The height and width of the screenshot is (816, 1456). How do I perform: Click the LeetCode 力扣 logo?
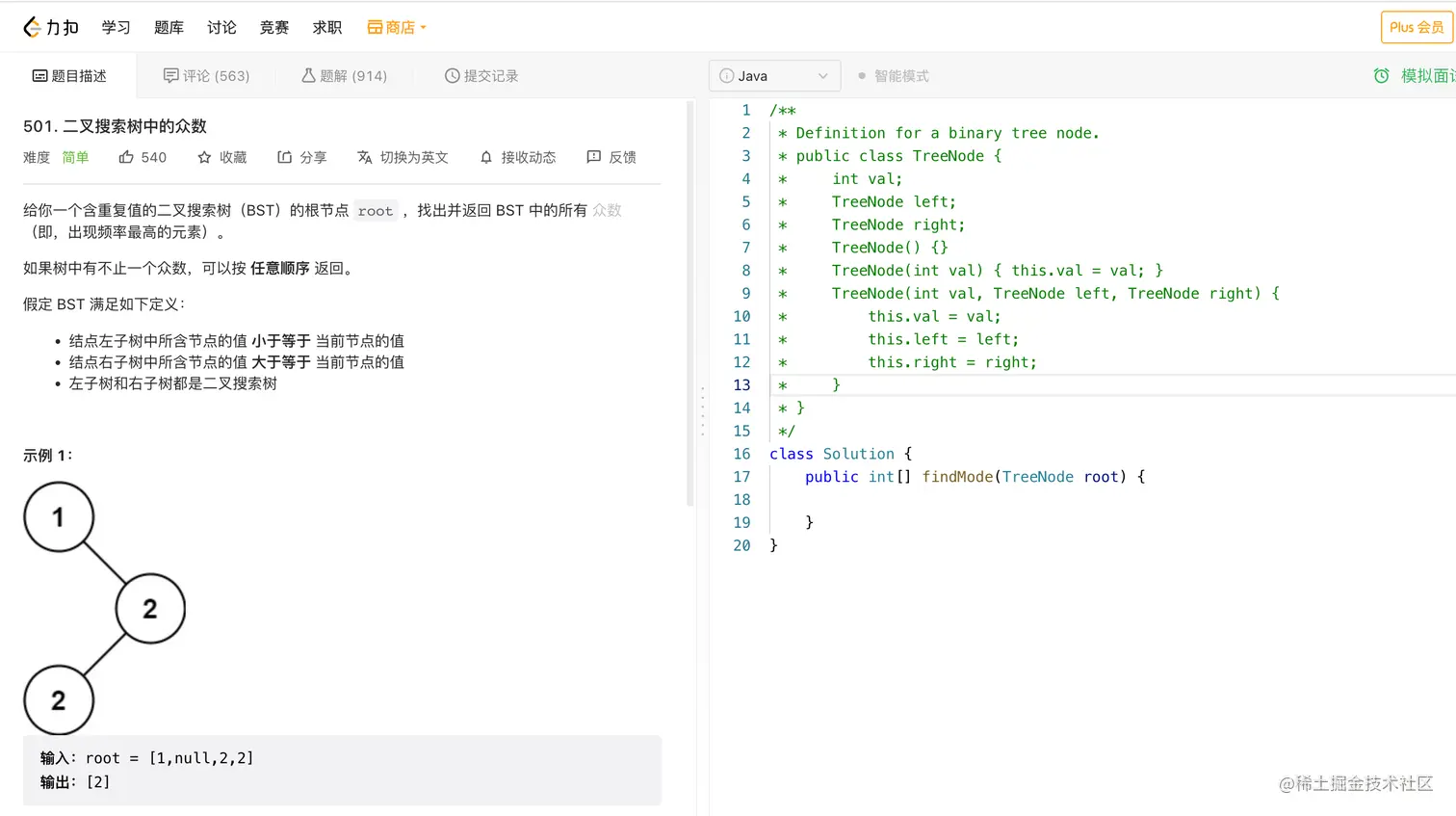coord(51,27)
